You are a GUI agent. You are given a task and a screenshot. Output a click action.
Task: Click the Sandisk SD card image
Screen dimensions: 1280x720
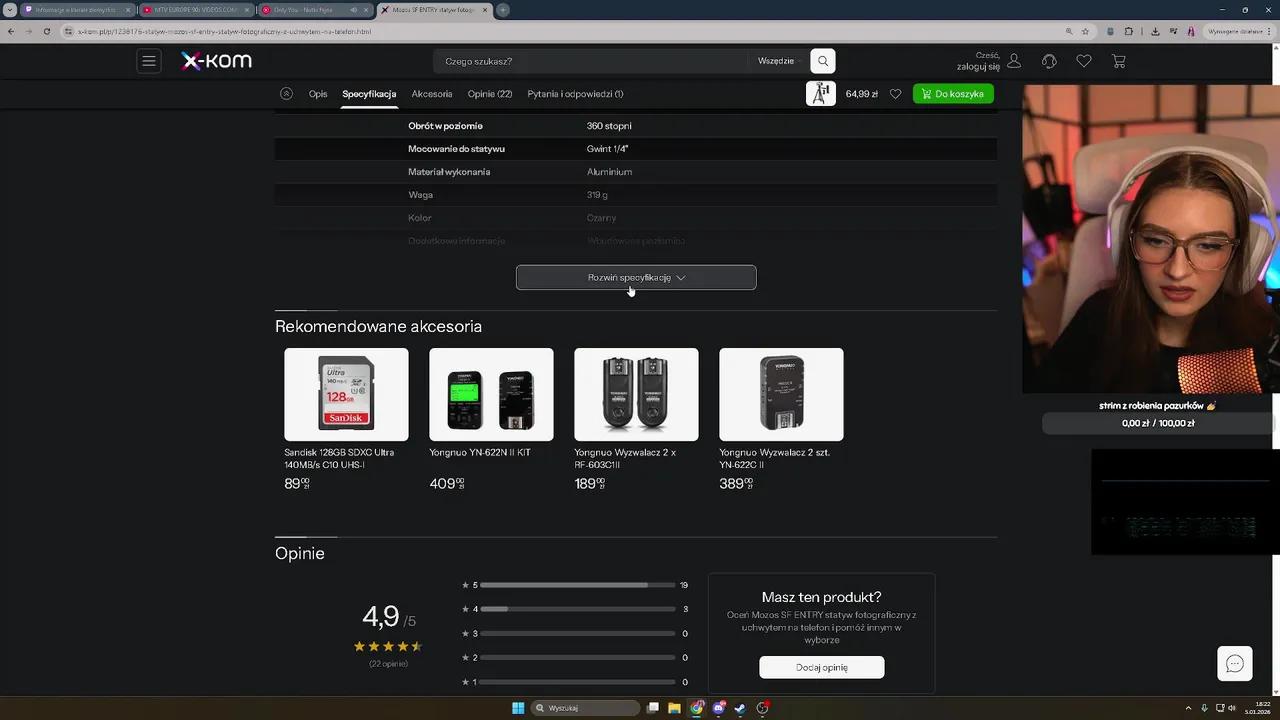[346, 394]
